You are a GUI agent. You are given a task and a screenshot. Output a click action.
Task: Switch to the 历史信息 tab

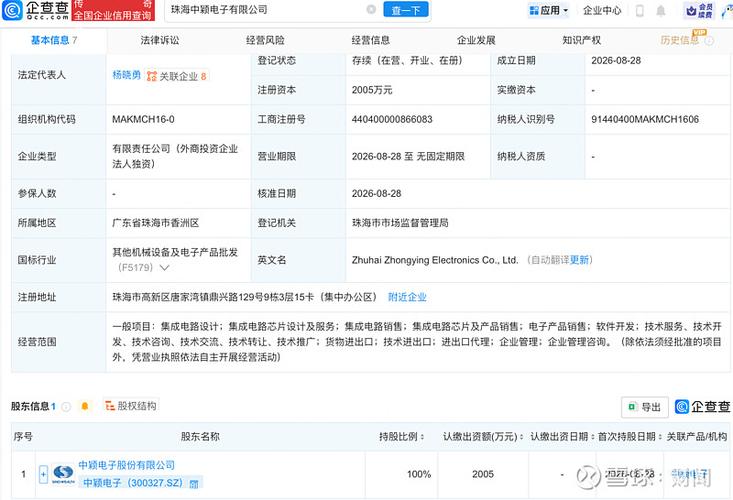[x=679, y=40]
